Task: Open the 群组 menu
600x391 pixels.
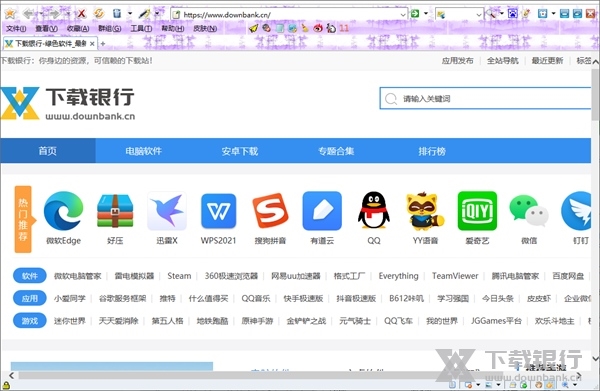Action: tap(109, 28)
